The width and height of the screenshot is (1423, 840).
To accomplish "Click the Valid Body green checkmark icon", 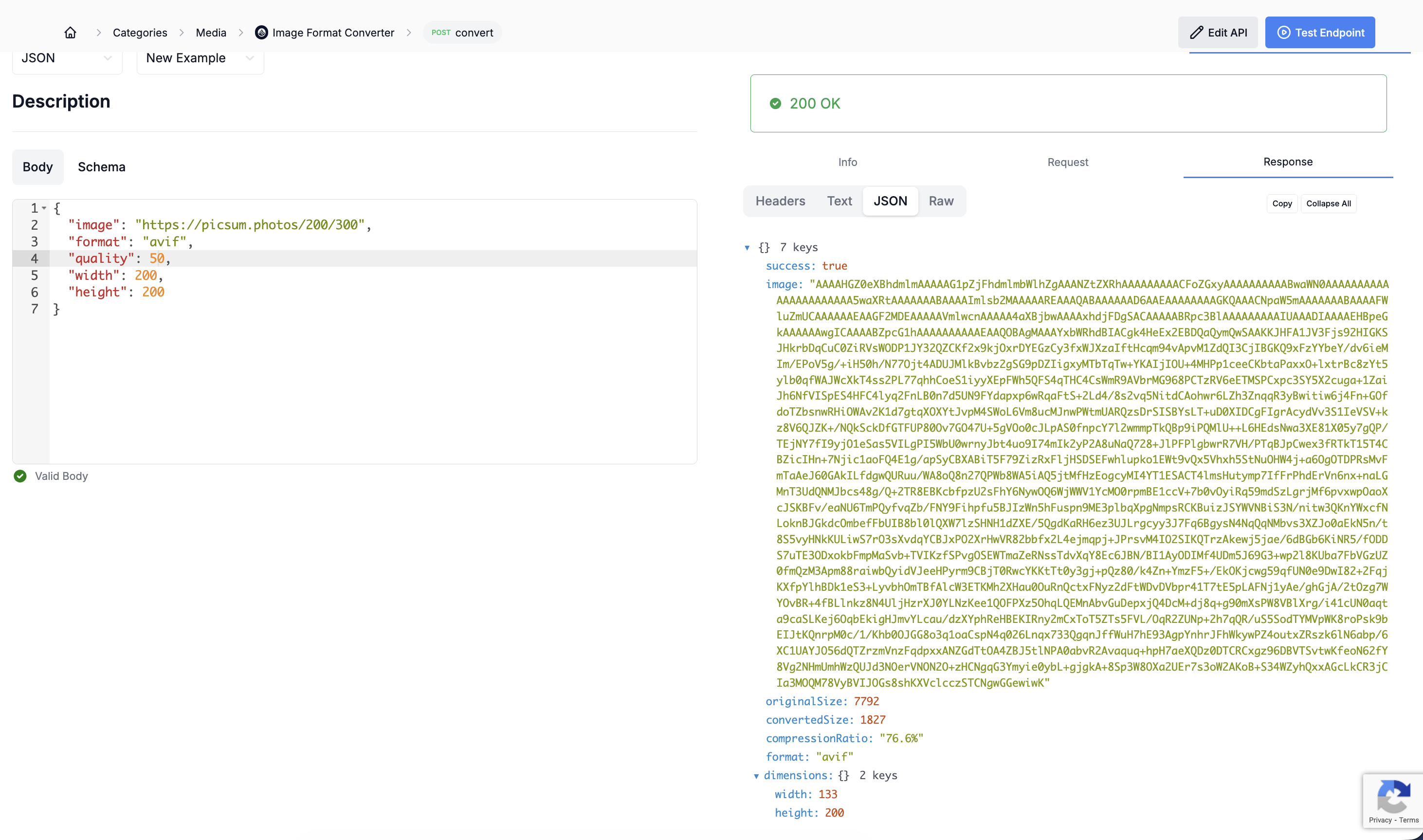I will (20, 476).
